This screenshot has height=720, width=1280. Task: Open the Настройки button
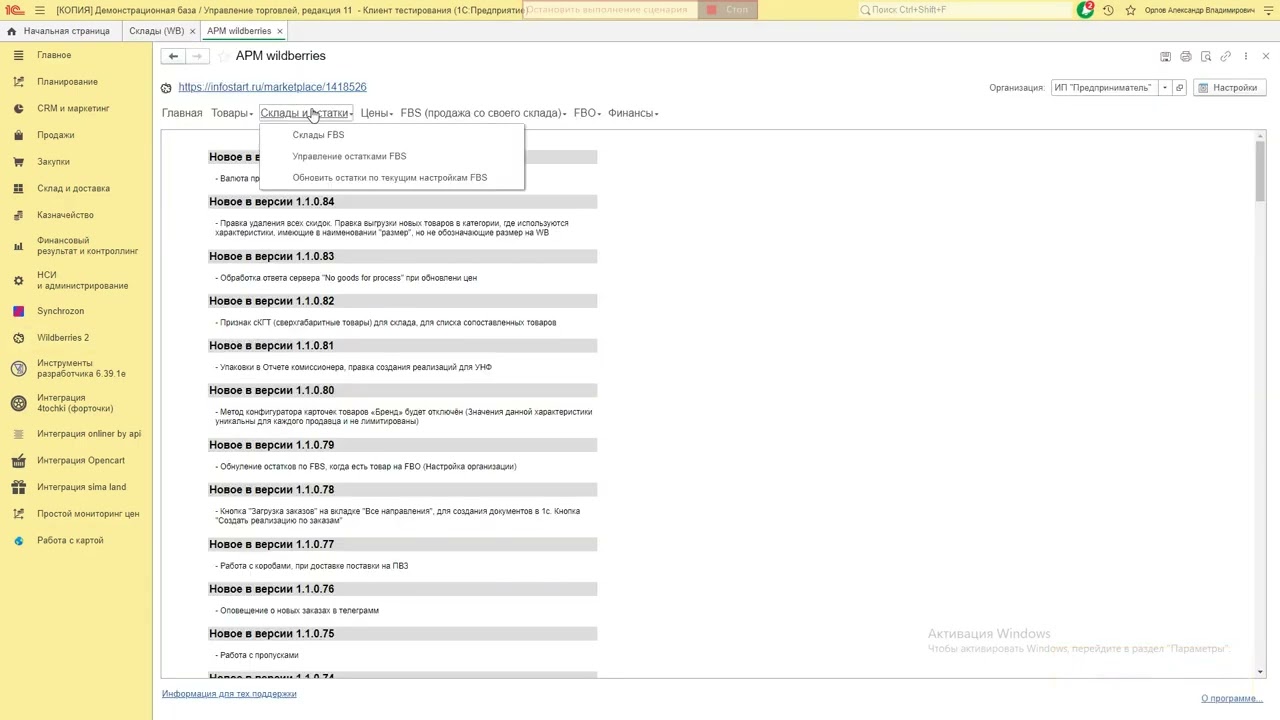(x=1229, y=88)
